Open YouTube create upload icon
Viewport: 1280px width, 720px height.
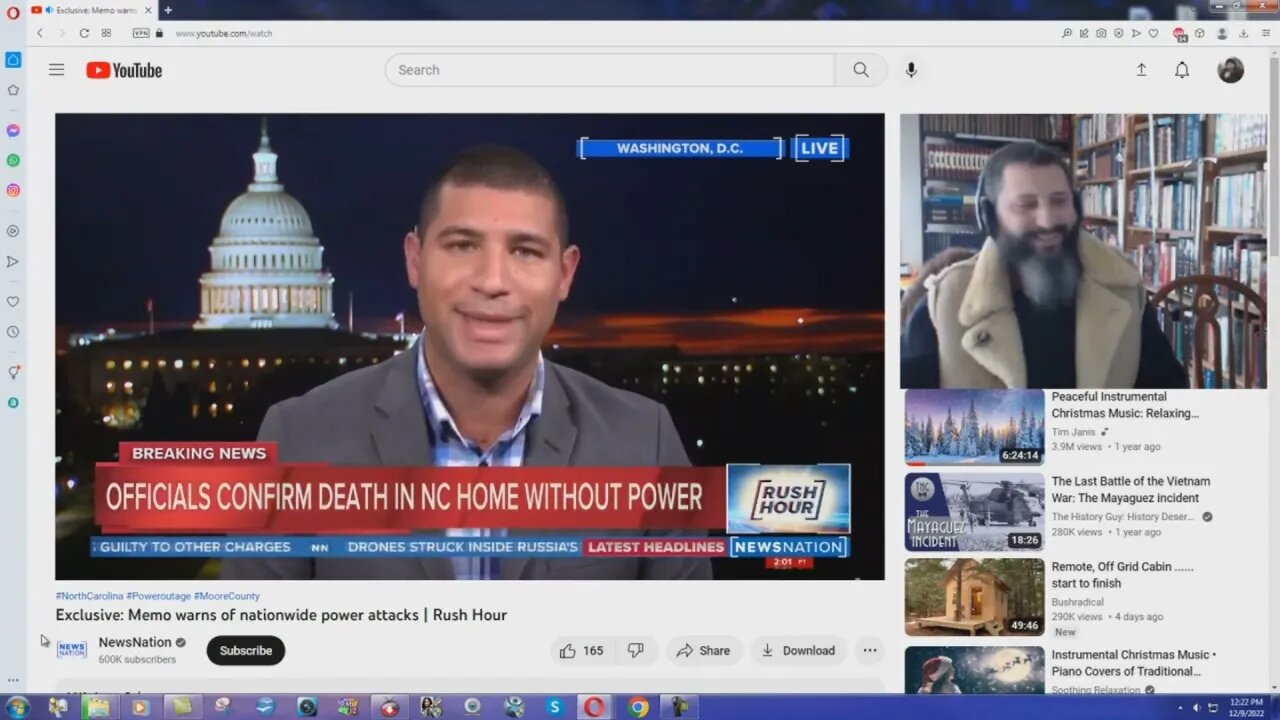1141,70
